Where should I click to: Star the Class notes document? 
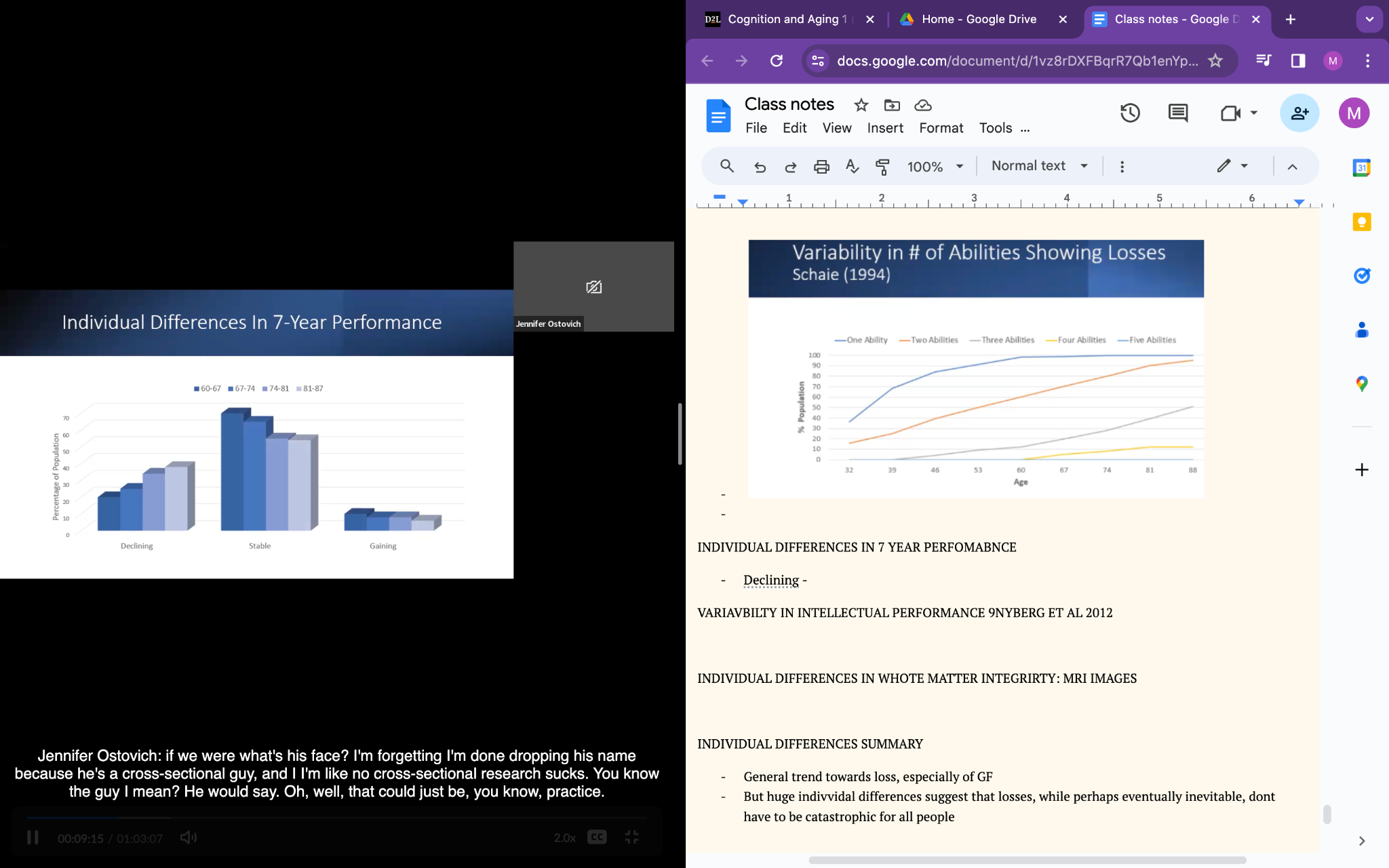coord(861,105)
